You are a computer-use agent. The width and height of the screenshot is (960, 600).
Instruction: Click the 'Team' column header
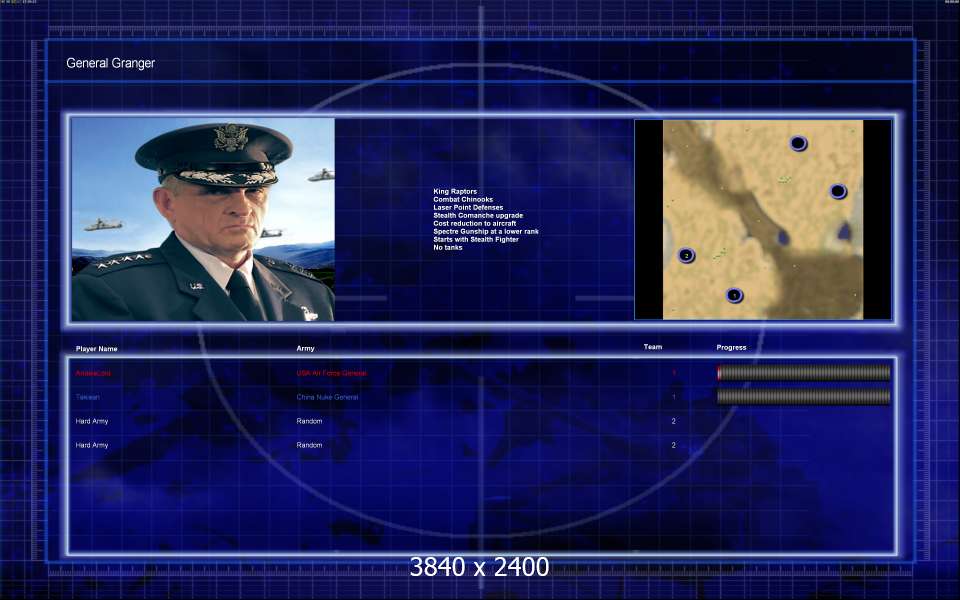pos(653,347)
